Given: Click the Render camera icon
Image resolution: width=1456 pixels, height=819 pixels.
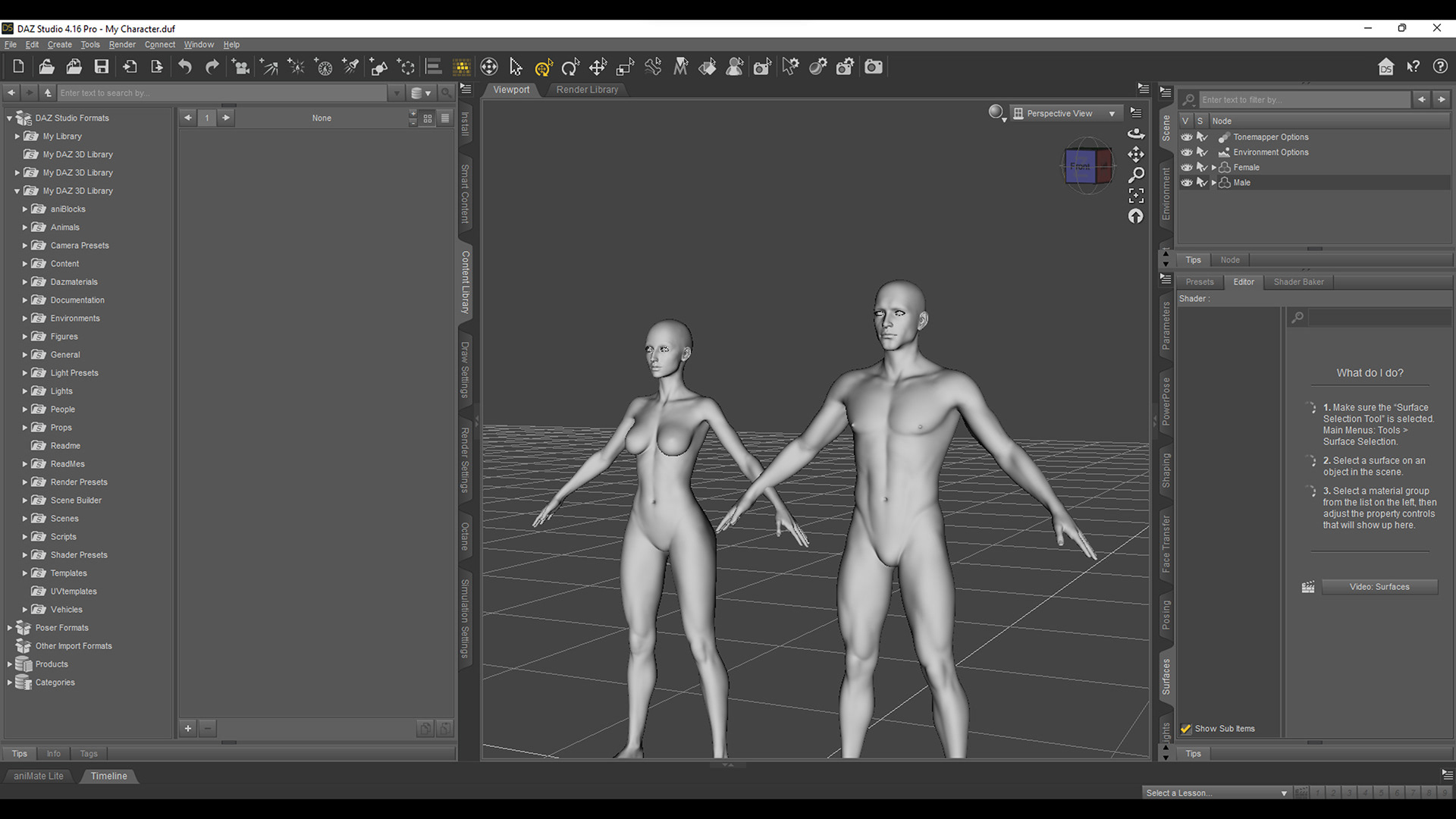Looking at the screenshot, I should coord(874,67).
